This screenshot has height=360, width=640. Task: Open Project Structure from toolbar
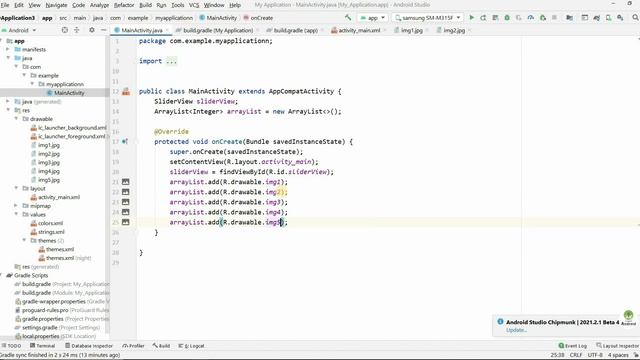click(569, 18)
